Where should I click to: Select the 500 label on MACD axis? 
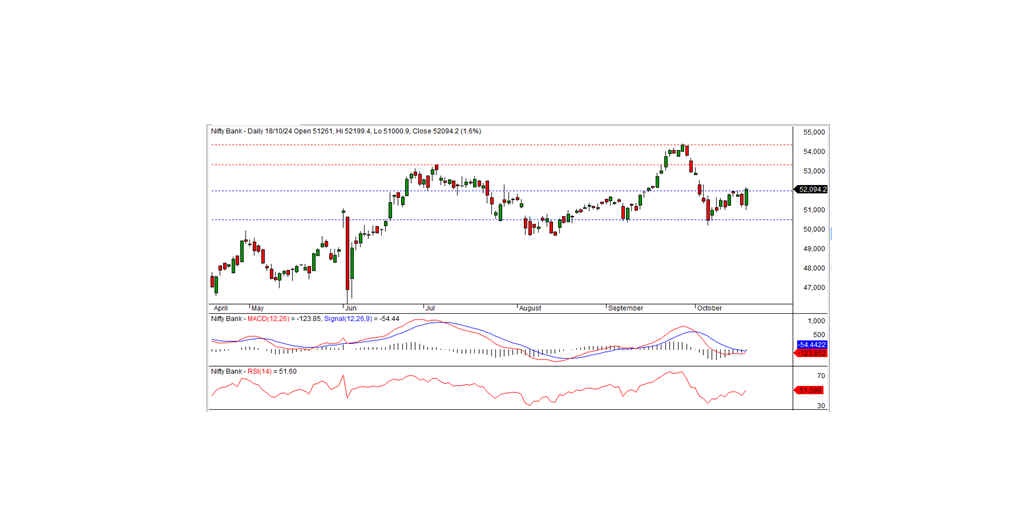[818, 334]
